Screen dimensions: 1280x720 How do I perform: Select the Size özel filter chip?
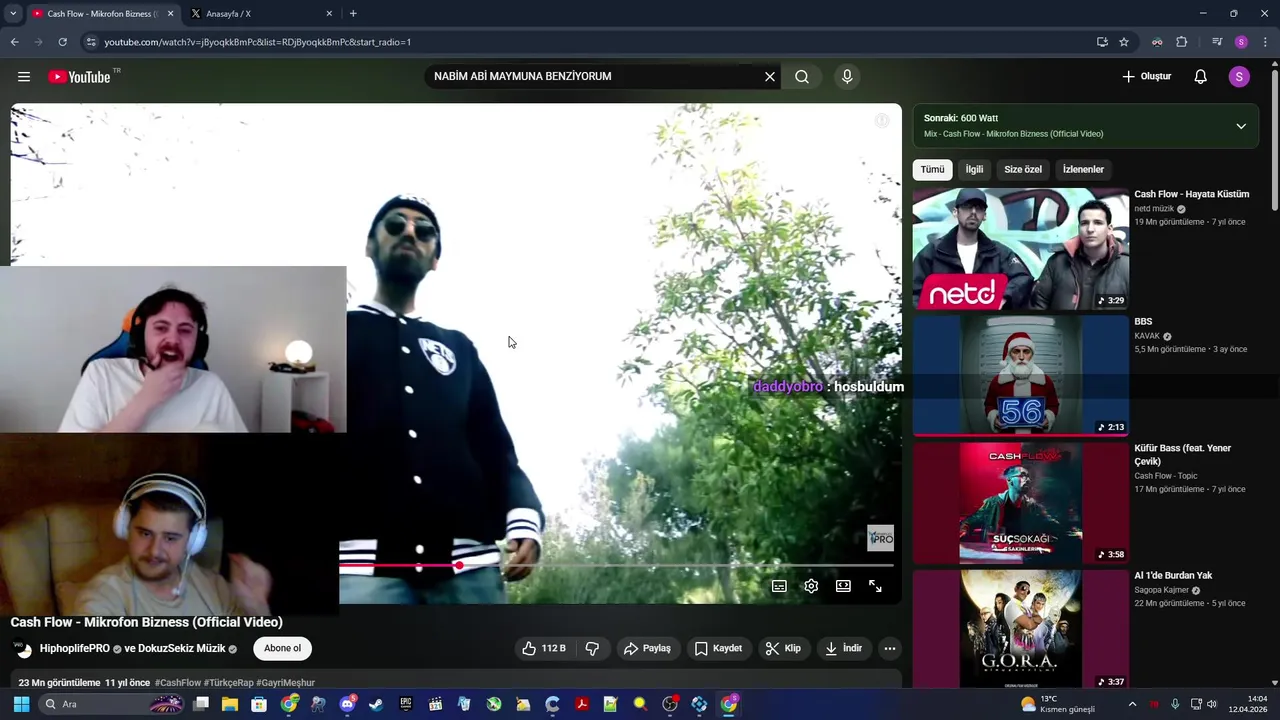coord(1023,170)
